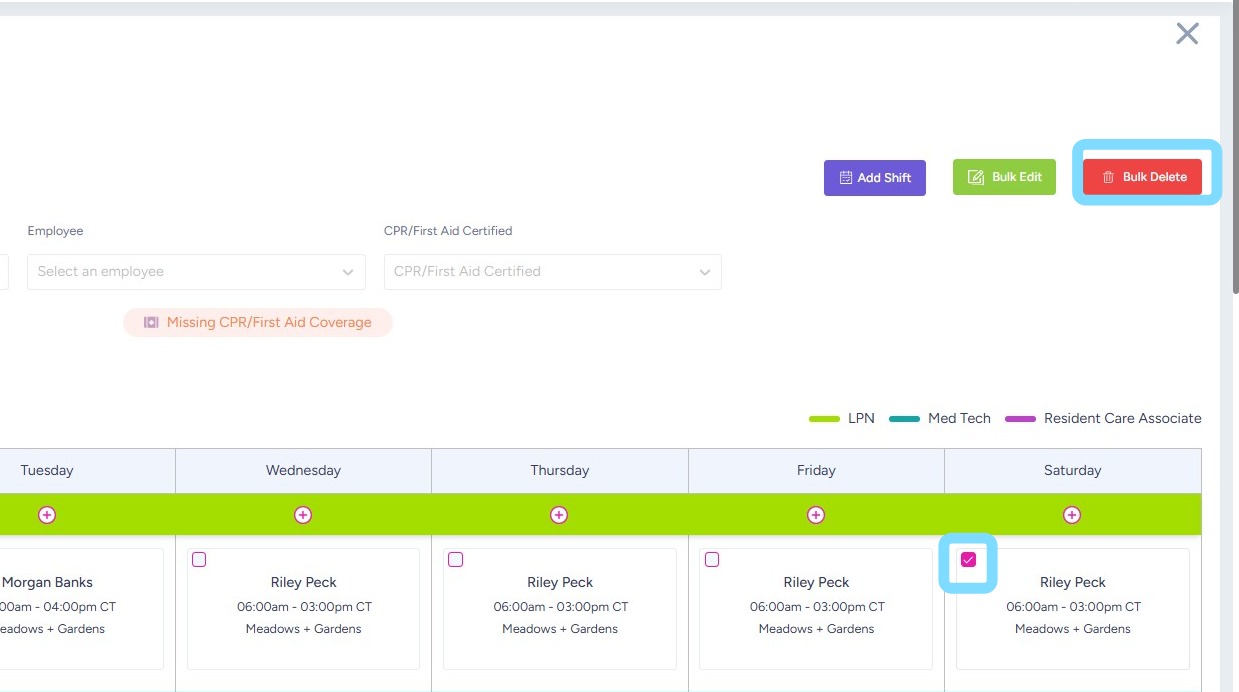This screenshot has width=1239, height=692.
Task: Open the CPR/First Aid Certified dropdown
Action: click(x=553, y=272)
